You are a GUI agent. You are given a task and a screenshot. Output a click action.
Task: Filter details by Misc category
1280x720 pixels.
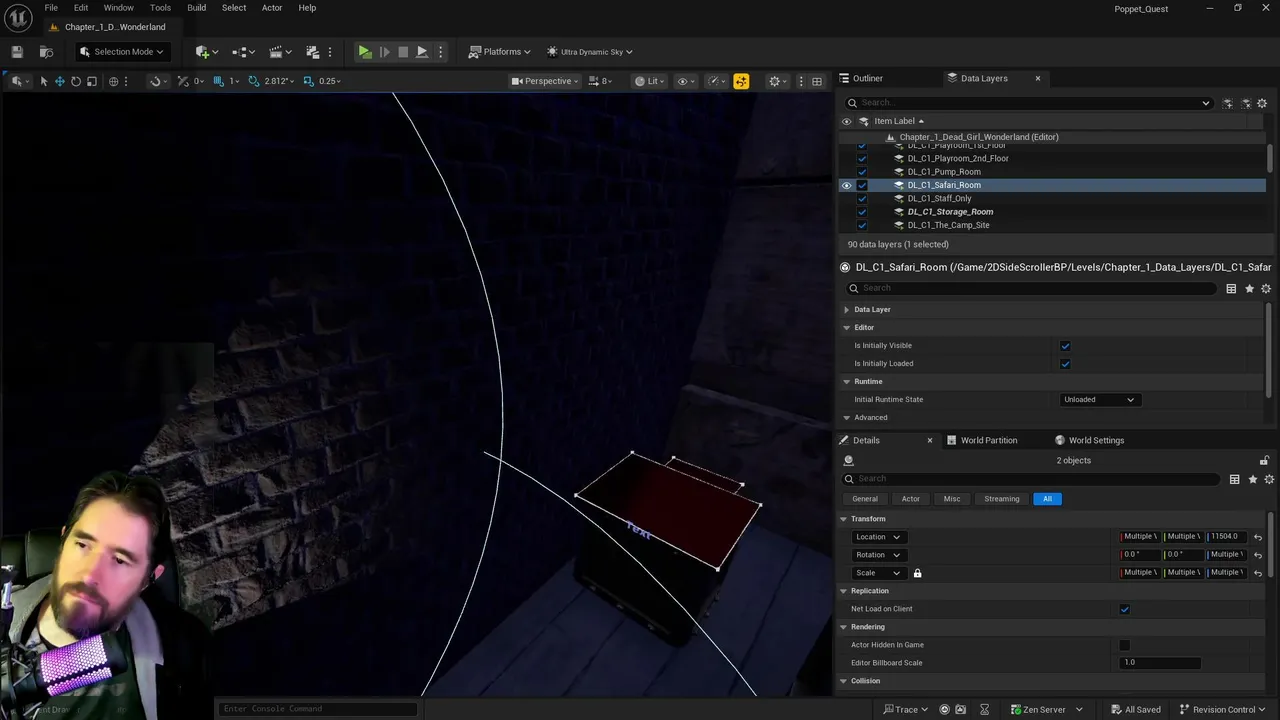click(x=952, y=499)
